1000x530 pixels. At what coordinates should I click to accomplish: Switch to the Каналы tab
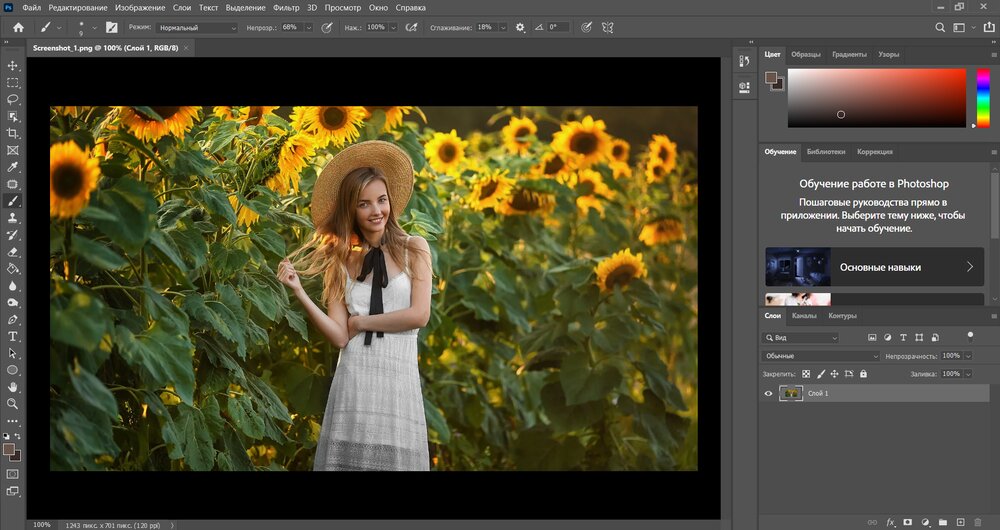(x=804, y=316)
